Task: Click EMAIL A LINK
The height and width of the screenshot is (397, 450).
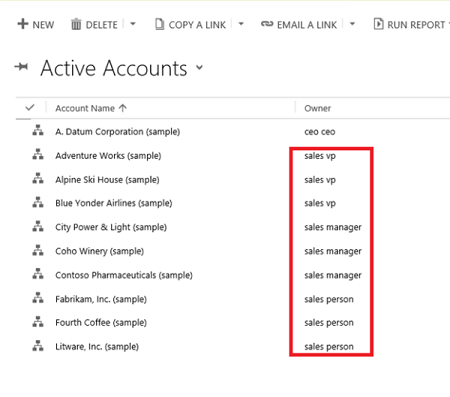Action: [299, 24]
